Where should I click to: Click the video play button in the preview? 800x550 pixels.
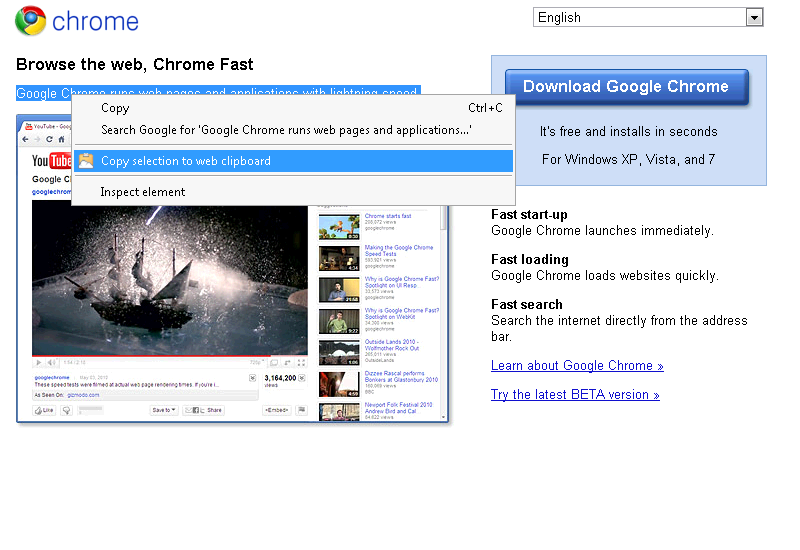[38, 362]
